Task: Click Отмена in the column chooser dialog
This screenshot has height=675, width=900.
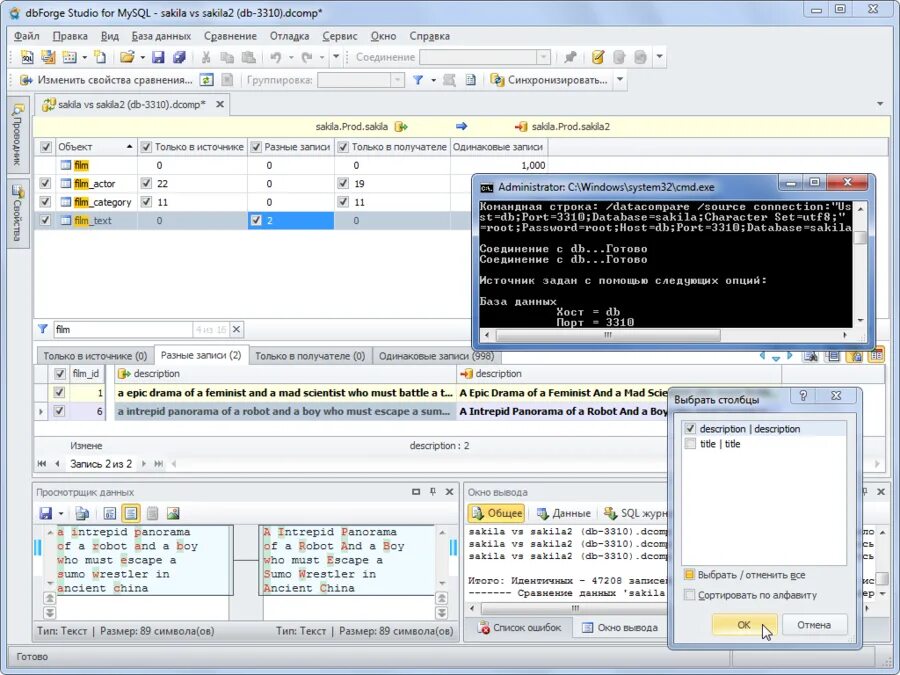Action: coord(814,624)
